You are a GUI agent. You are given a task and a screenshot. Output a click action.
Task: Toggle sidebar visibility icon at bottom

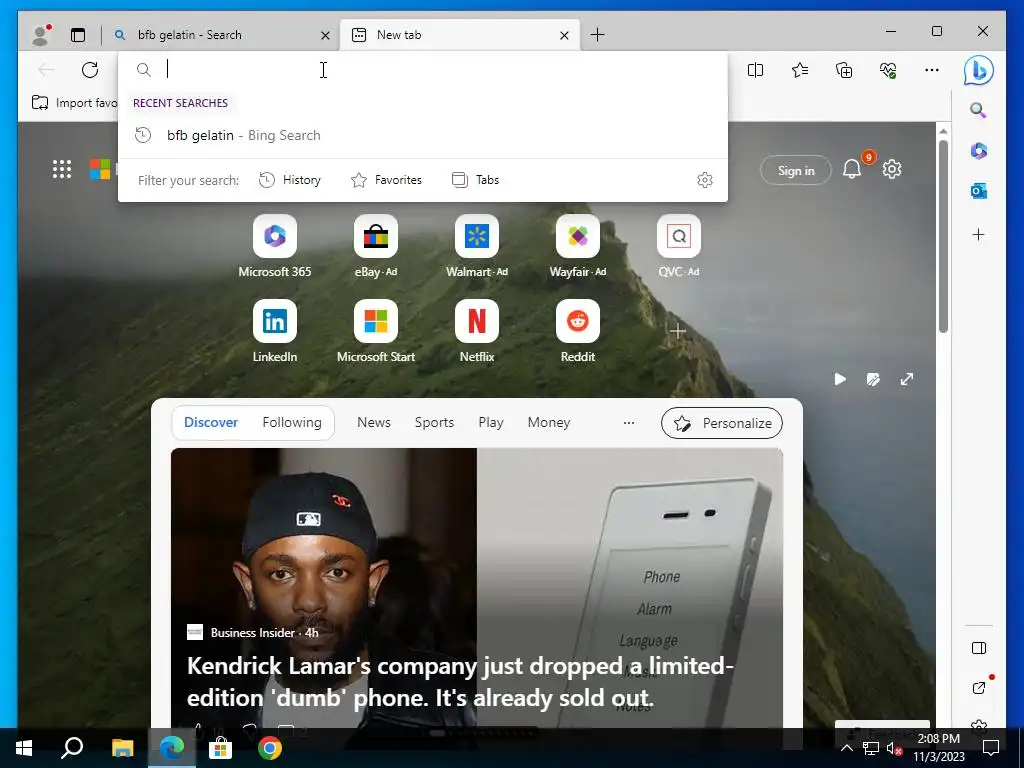click(x=978, y=648)
